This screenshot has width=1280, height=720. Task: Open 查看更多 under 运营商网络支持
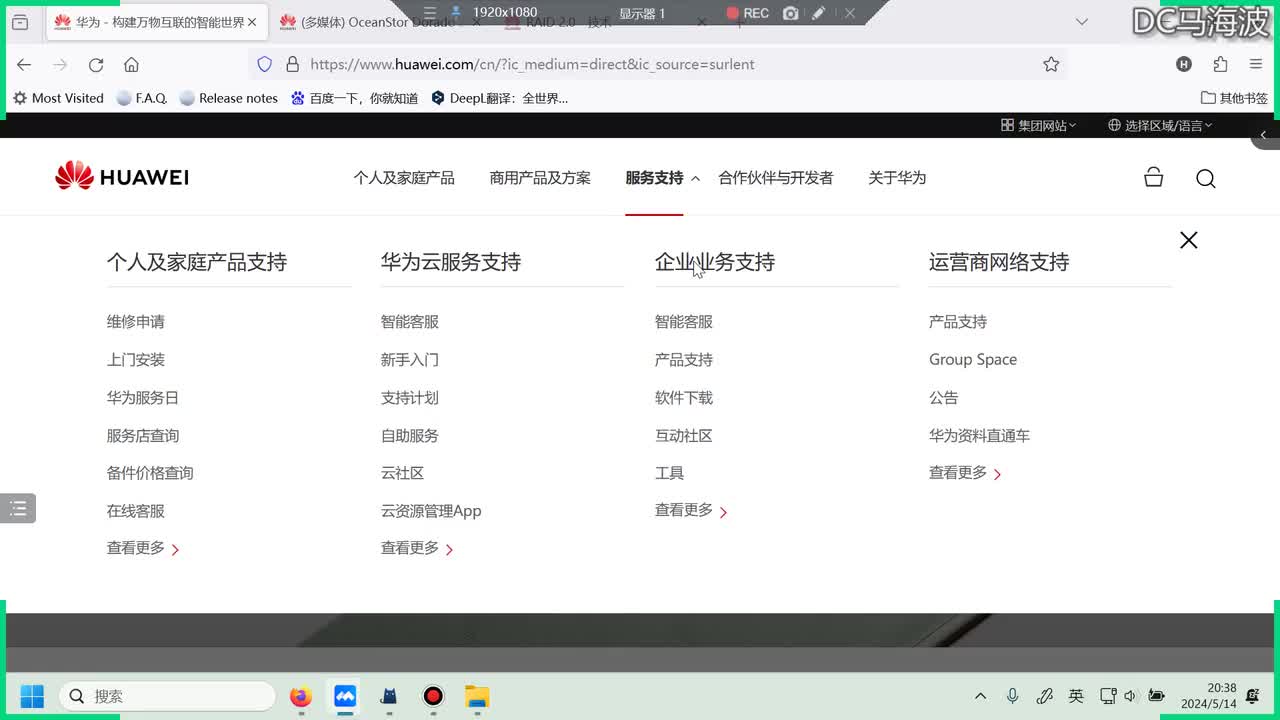(965, 473)
